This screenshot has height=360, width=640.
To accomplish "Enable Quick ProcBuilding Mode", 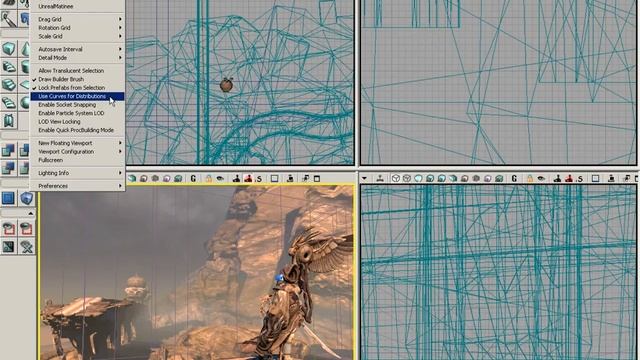I will pyautogui.click(x=77, y=130).
